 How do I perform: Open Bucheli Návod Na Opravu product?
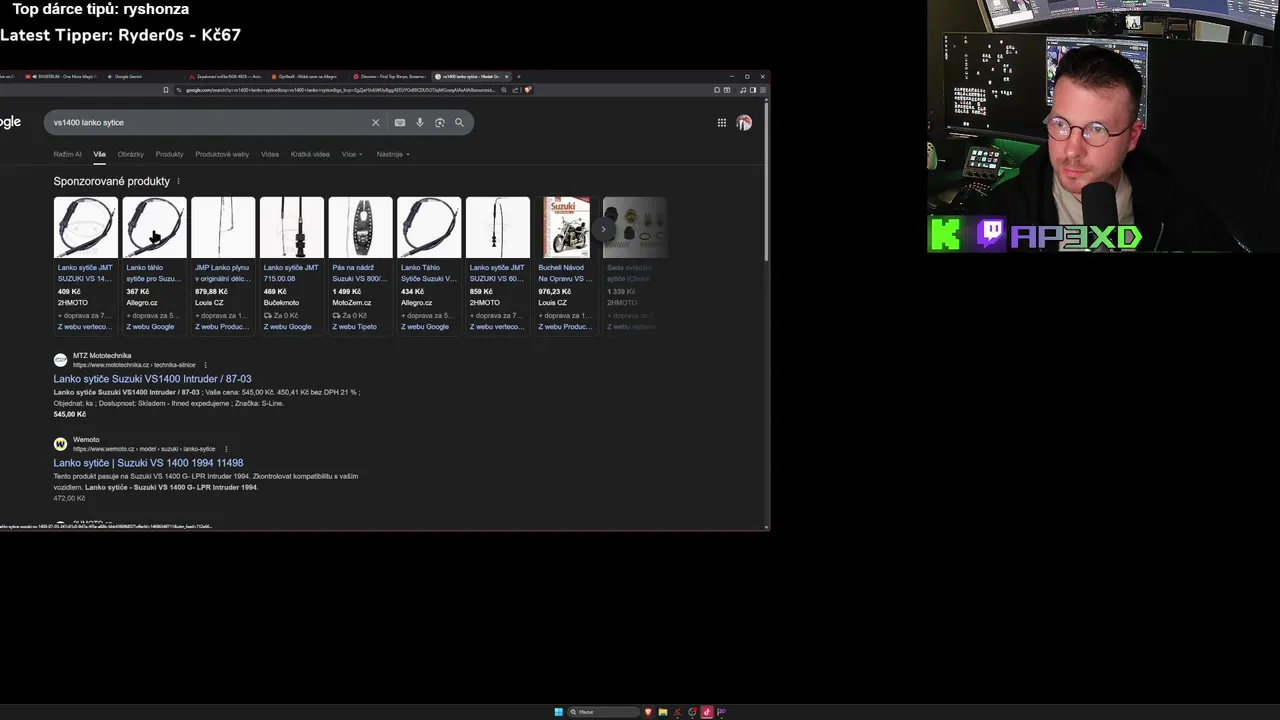(x=566, y=265)
